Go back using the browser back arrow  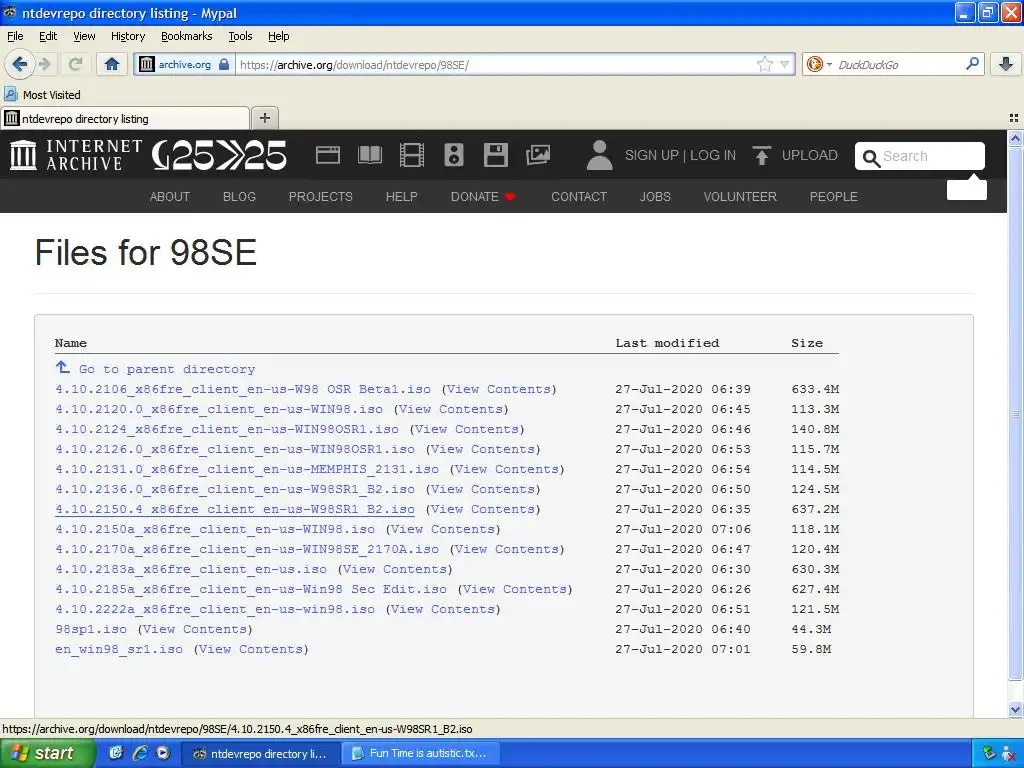coord(19,64)
